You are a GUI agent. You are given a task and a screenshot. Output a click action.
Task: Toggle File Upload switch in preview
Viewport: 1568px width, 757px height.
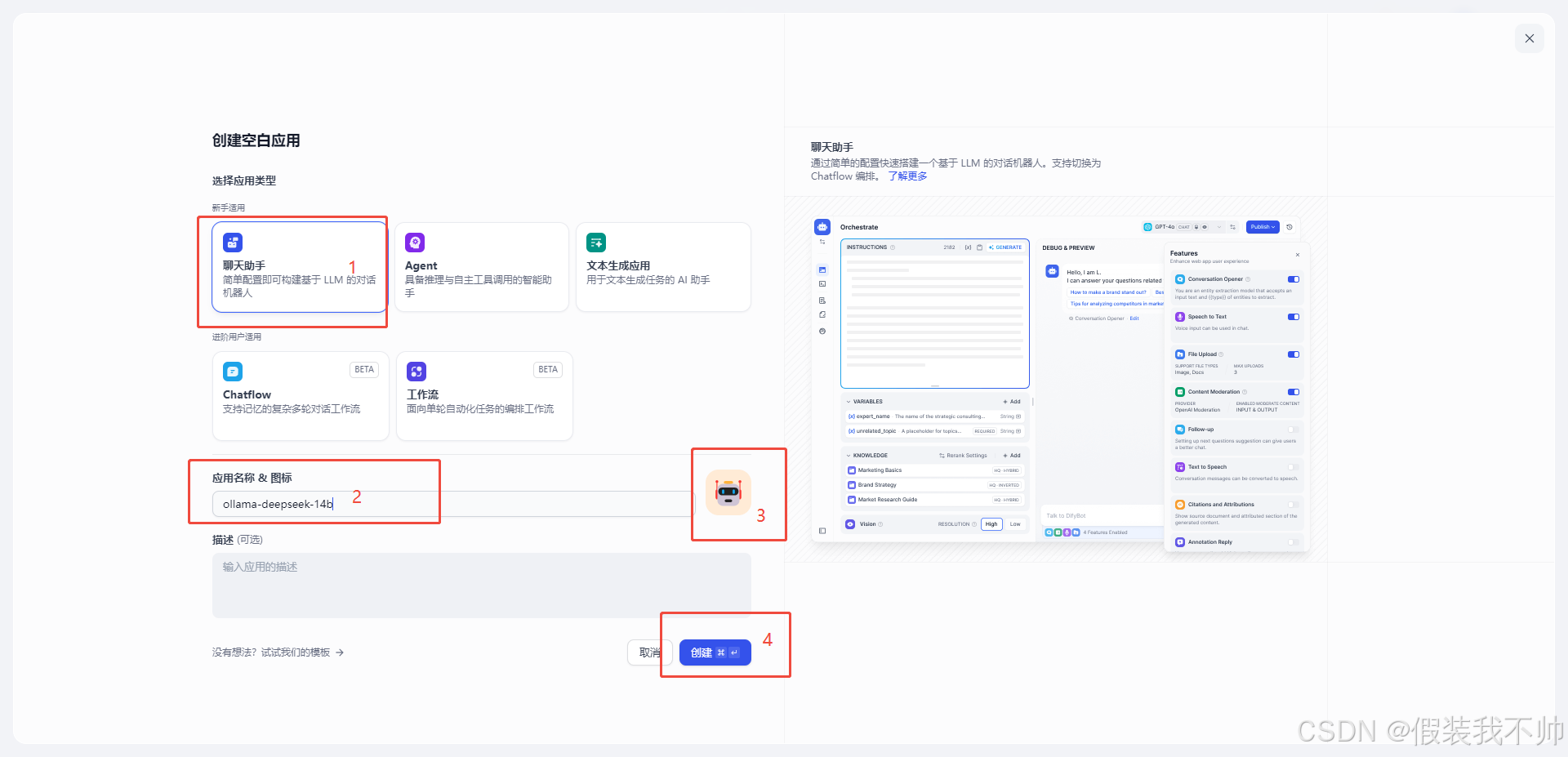coord(1294,354)
